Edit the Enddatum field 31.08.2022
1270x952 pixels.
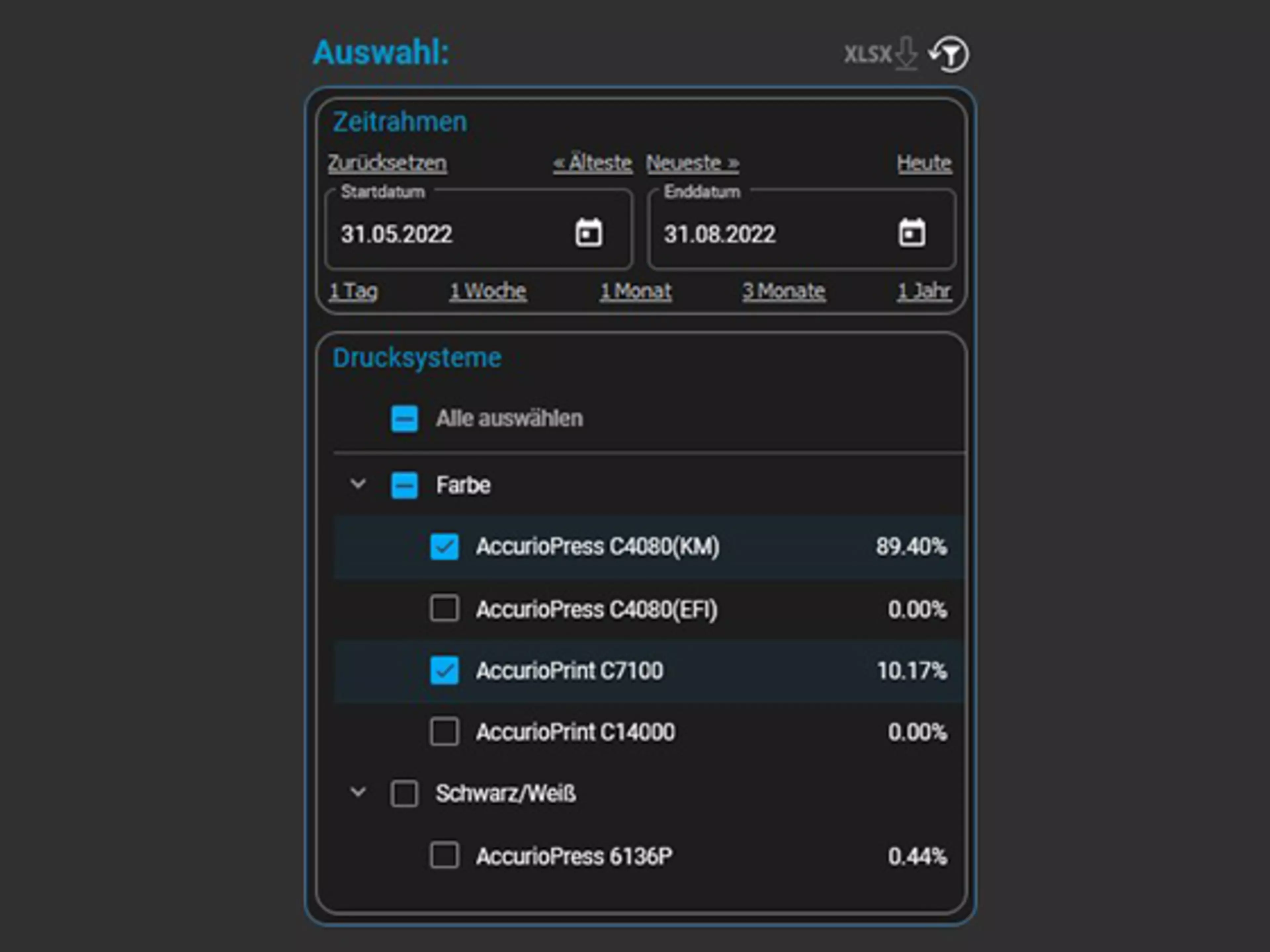(x=802, y=230)
